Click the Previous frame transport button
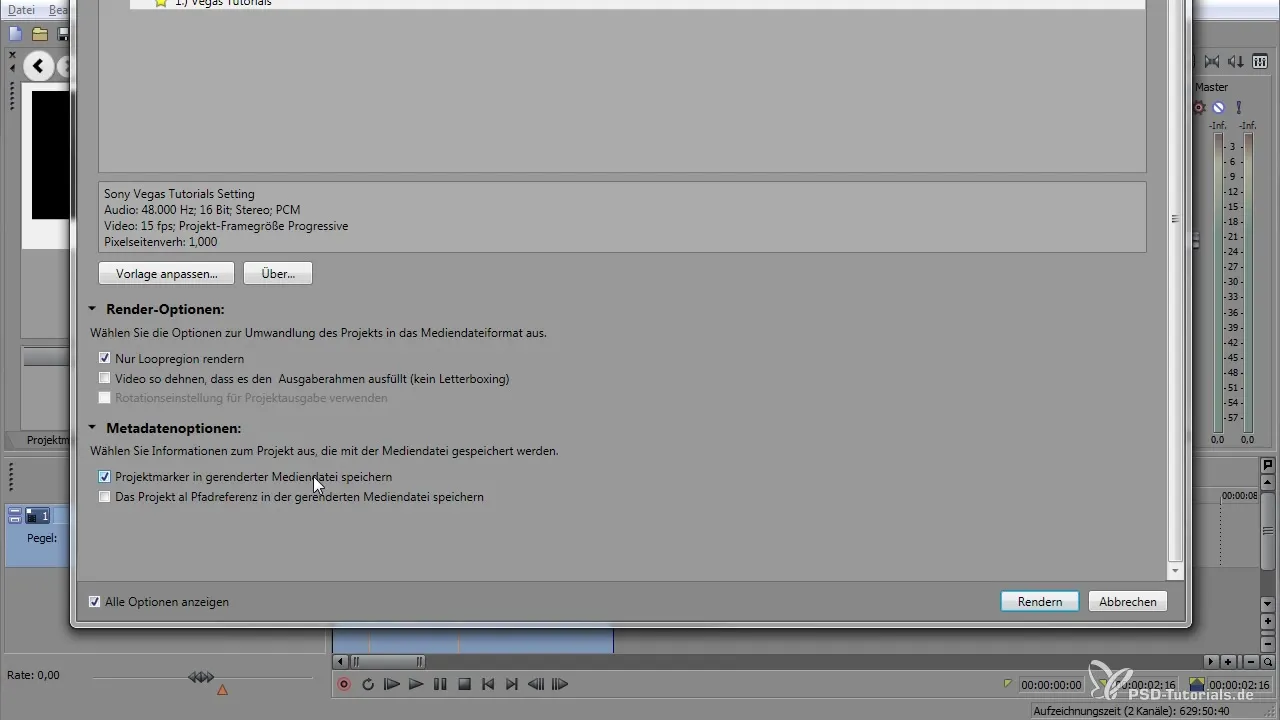1280x720 pixels. tap(536, 684)
